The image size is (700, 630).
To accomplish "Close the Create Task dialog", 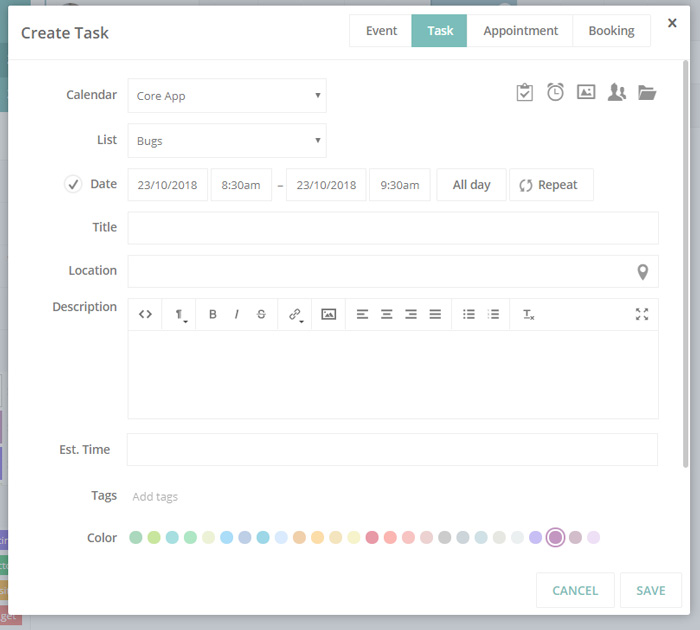I will [672, 23].
